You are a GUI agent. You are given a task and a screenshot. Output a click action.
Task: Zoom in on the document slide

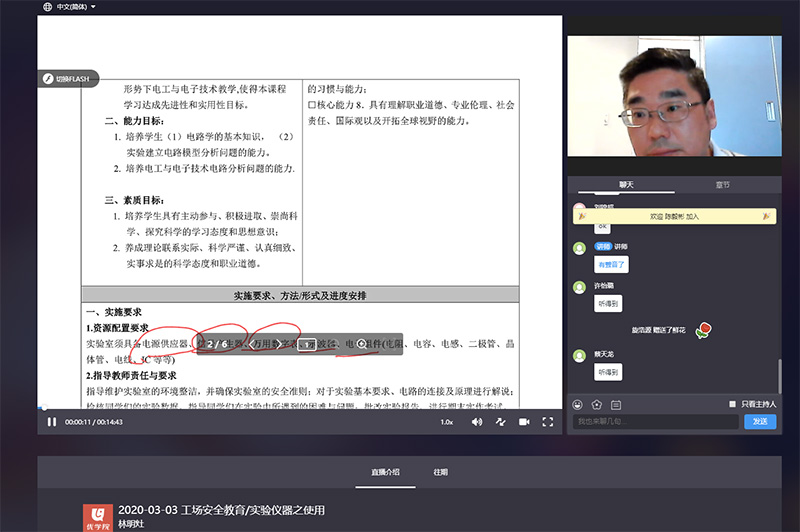(x=361, y=344)
